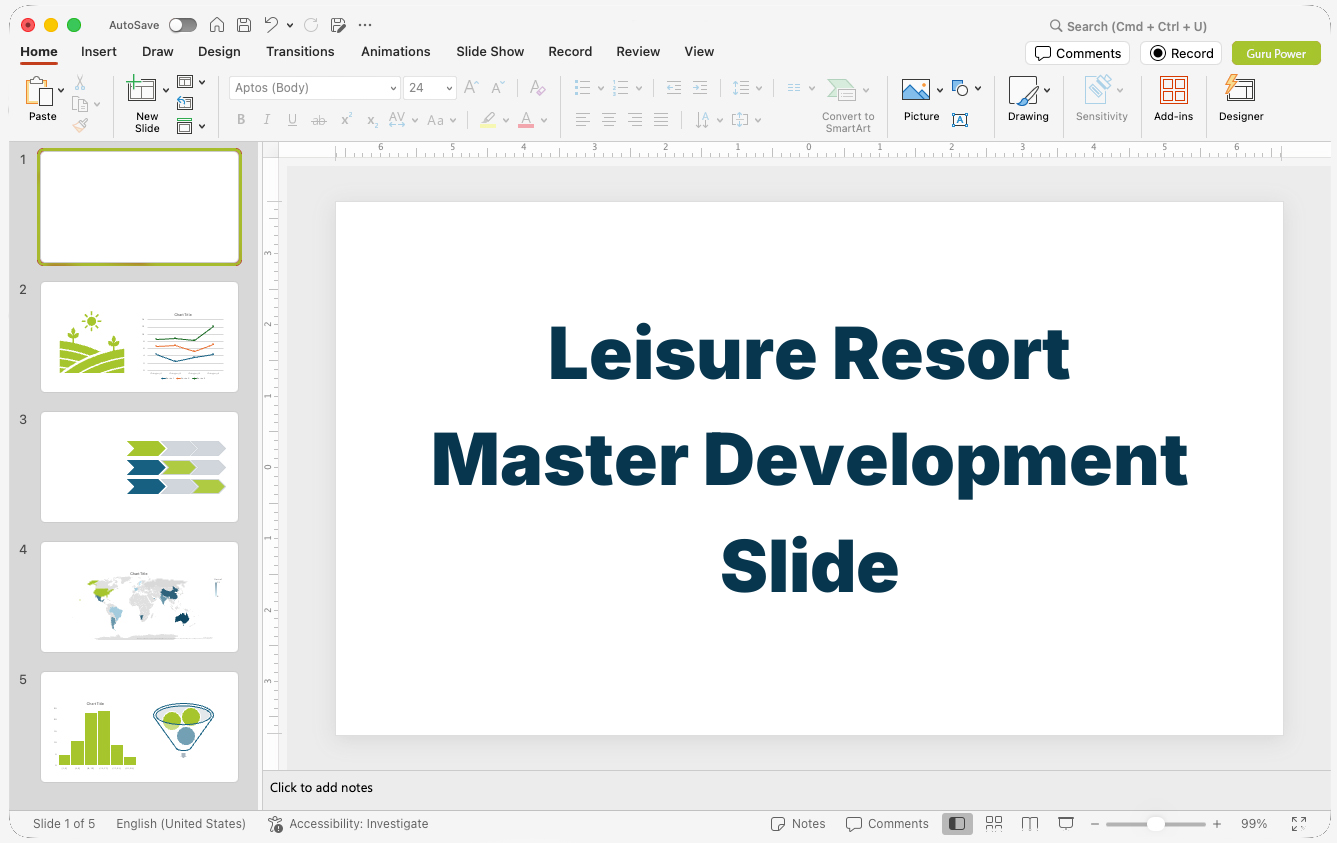Viewport: 1337px width, 843px height.
Task: Open the slide Layout dropdown
Action: pos(191,82)
